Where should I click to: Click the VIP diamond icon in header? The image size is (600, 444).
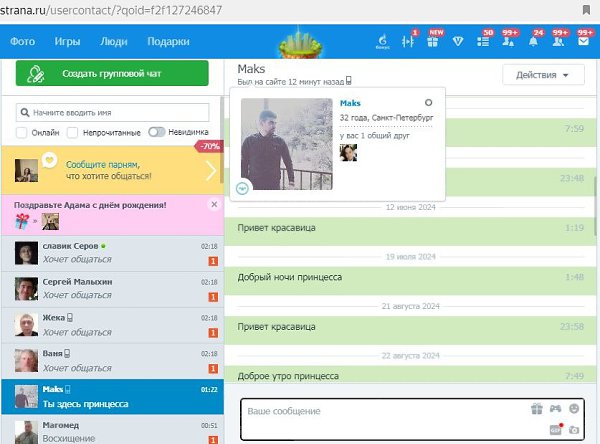click(458, 41)
